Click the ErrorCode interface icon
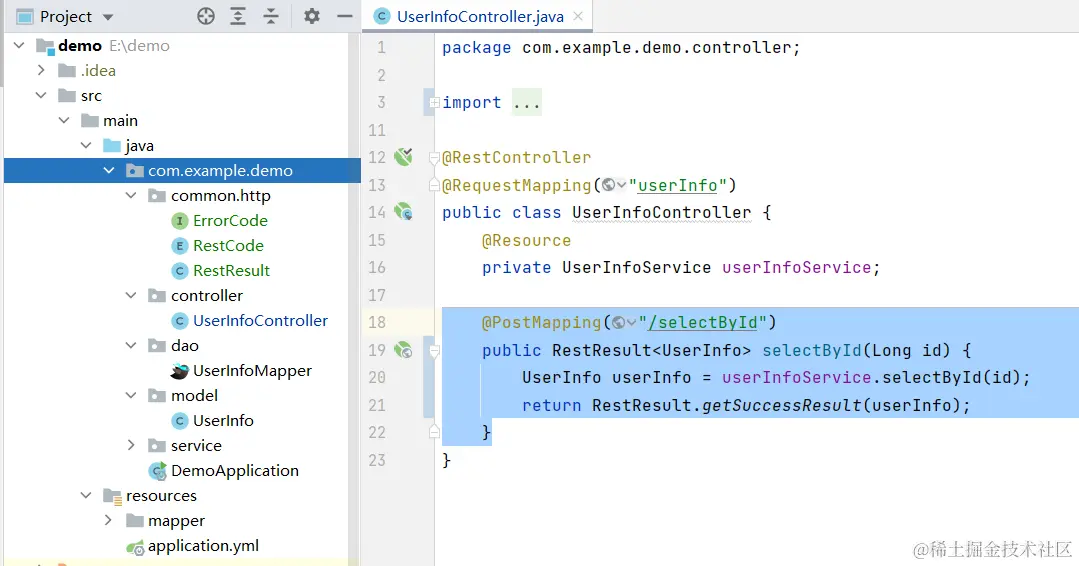 (x=179, y=221)
